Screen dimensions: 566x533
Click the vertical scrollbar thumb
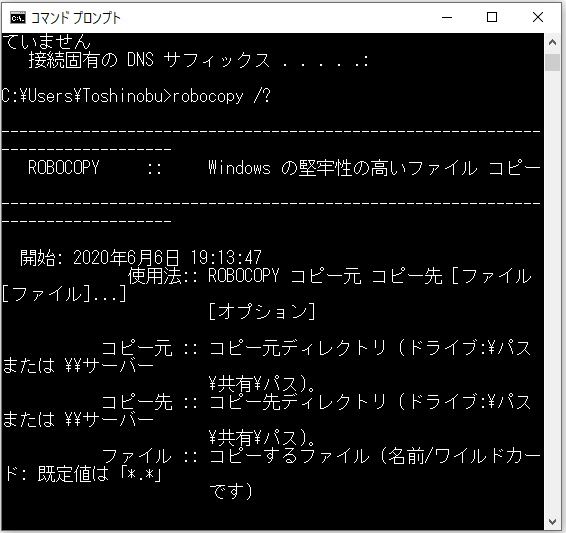click(552, 62)
